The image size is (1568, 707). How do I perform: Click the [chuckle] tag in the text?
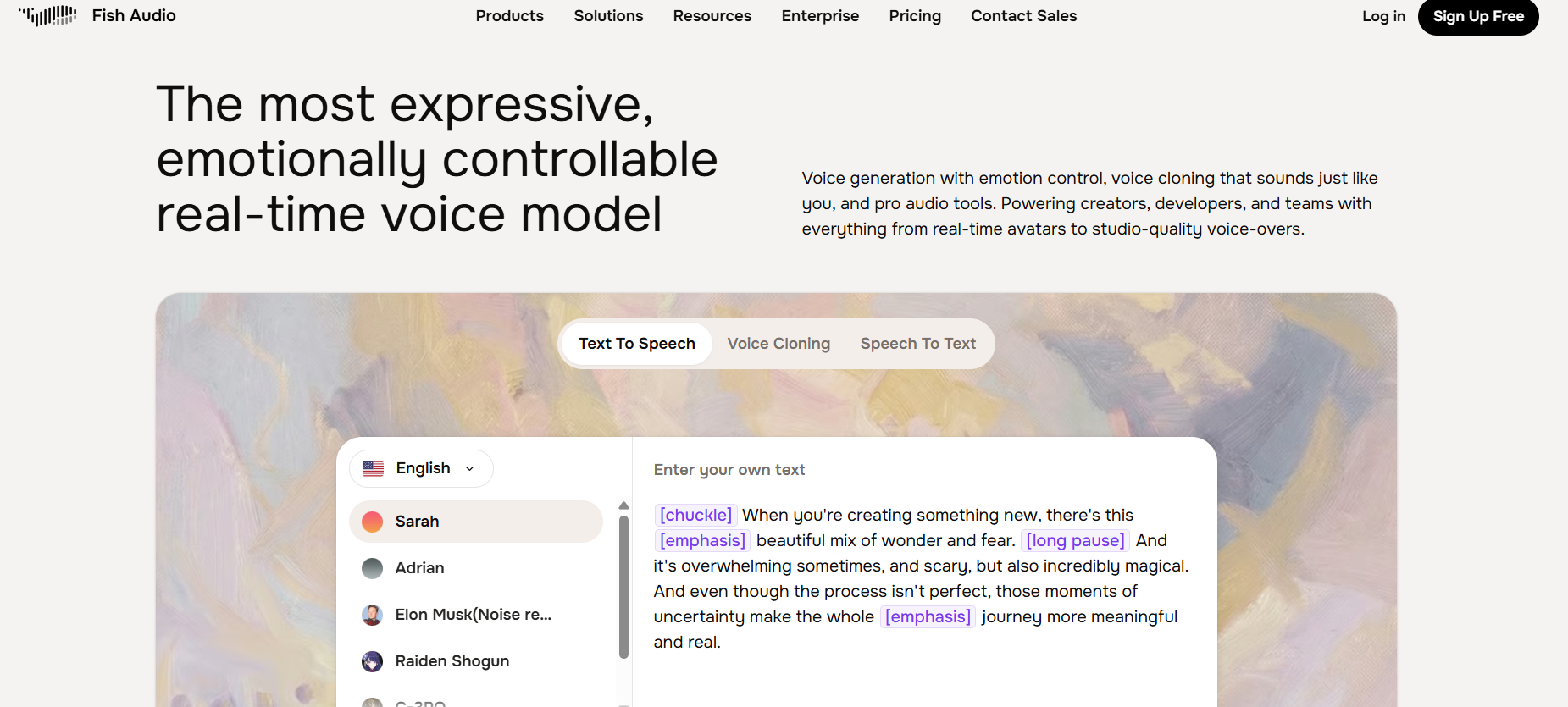coord(695,515)
